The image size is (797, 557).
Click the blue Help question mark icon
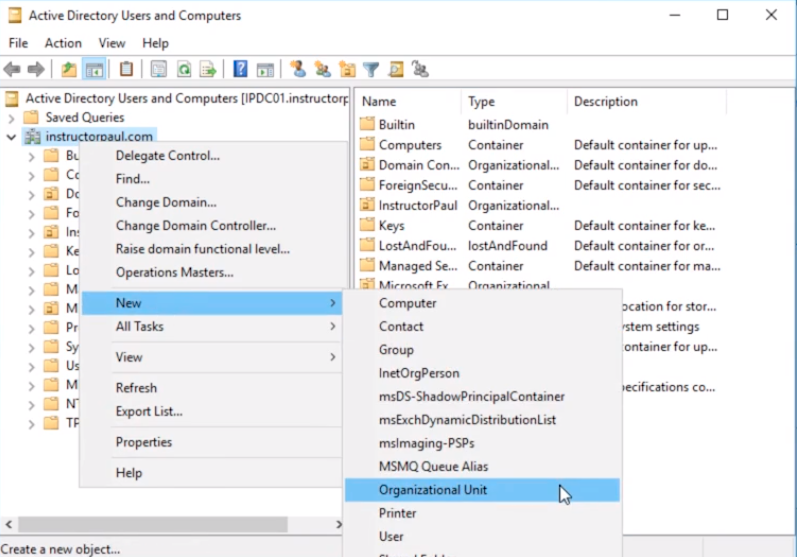pos(240,69)
